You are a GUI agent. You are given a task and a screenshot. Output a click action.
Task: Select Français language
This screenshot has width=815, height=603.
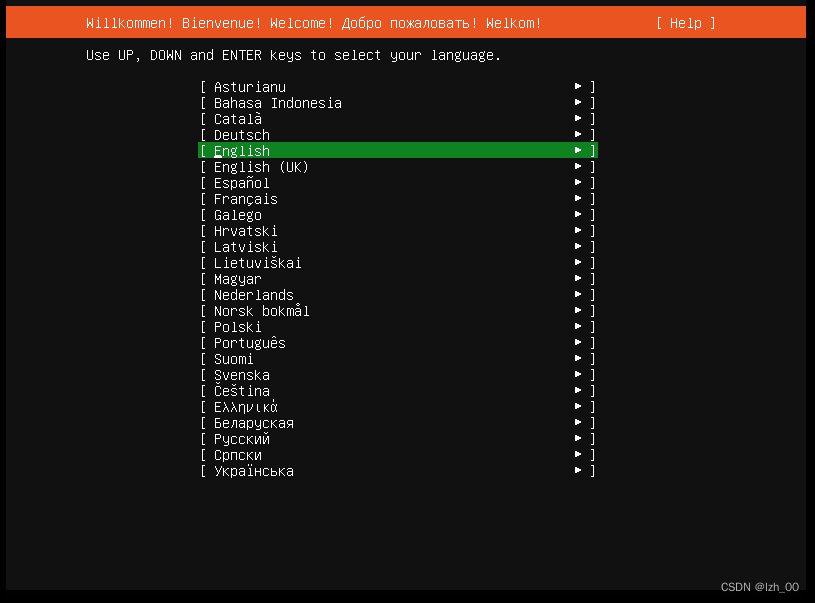pos(398,199)
